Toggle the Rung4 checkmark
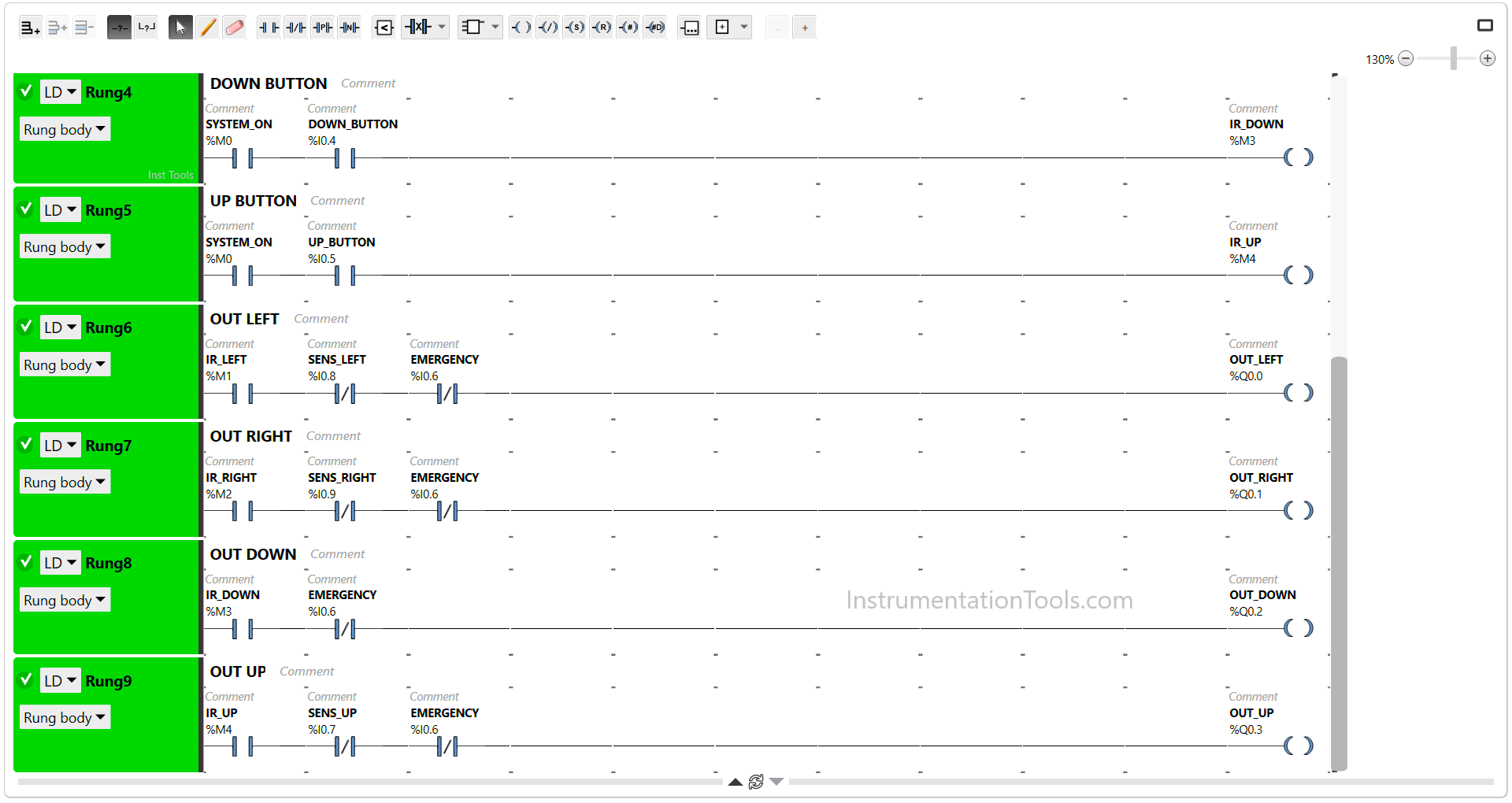 pyautogui.click(x=26, y=91)
